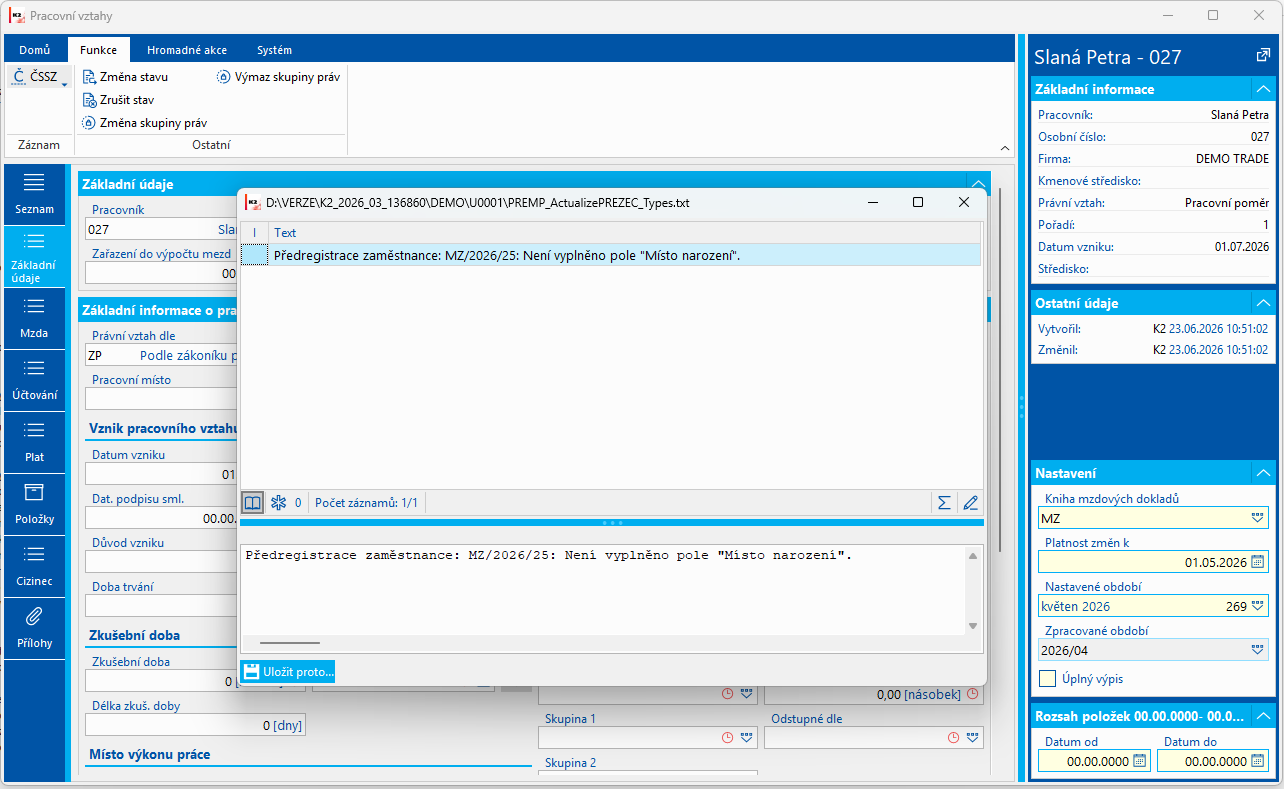Screen dimensions: 1284x789
Task: Open the Datum do calendar icon
Action: (1258, 760)
